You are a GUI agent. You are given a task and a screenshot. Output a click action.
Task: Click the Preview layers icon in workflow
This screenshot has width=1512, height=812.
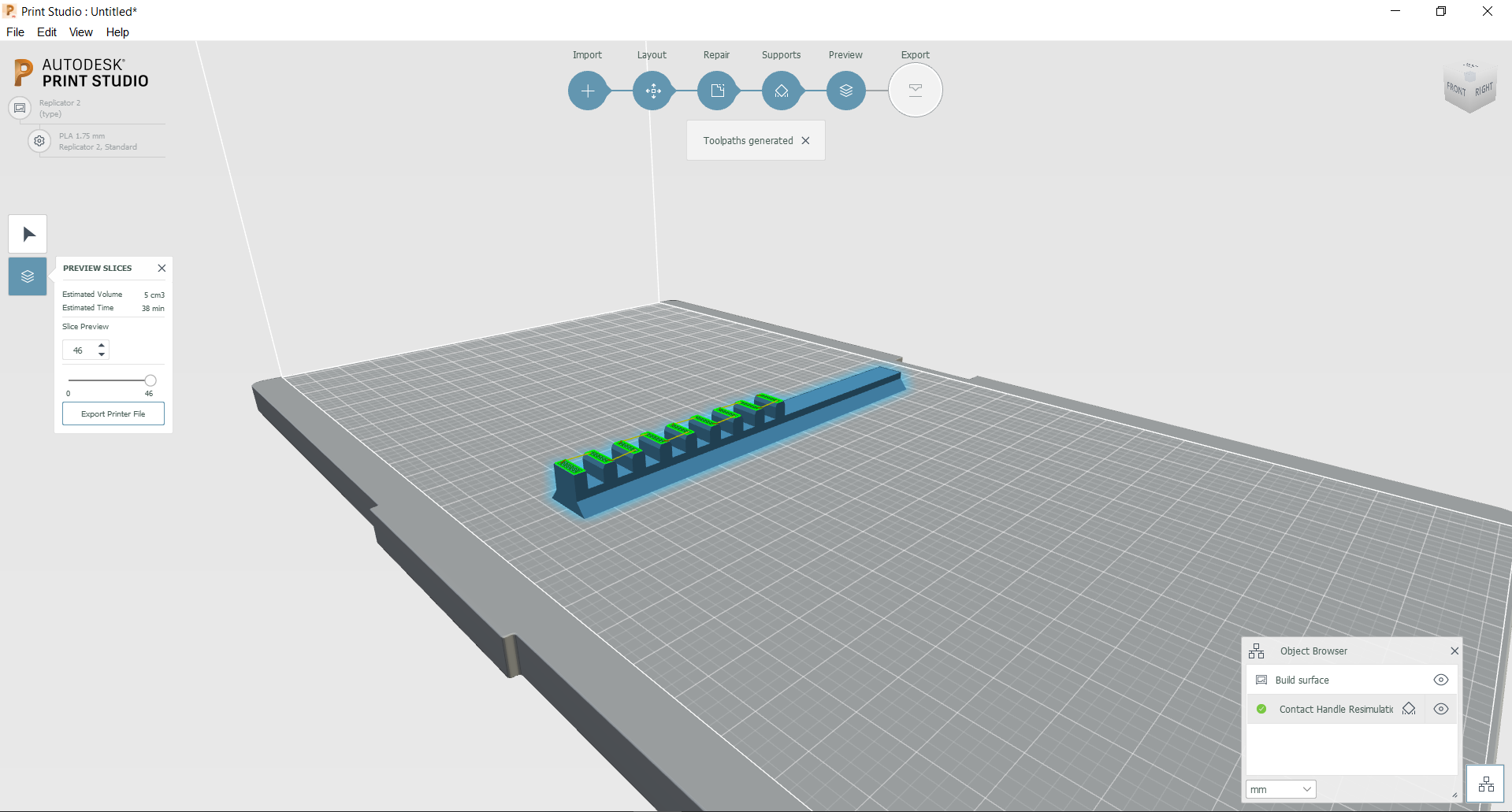pyautogui.click(x=846, y=91)
